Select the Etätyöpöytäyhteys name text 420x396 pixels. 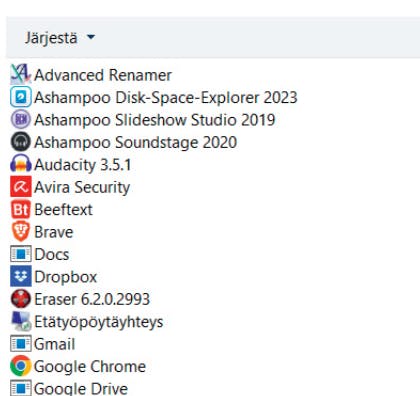99,322
